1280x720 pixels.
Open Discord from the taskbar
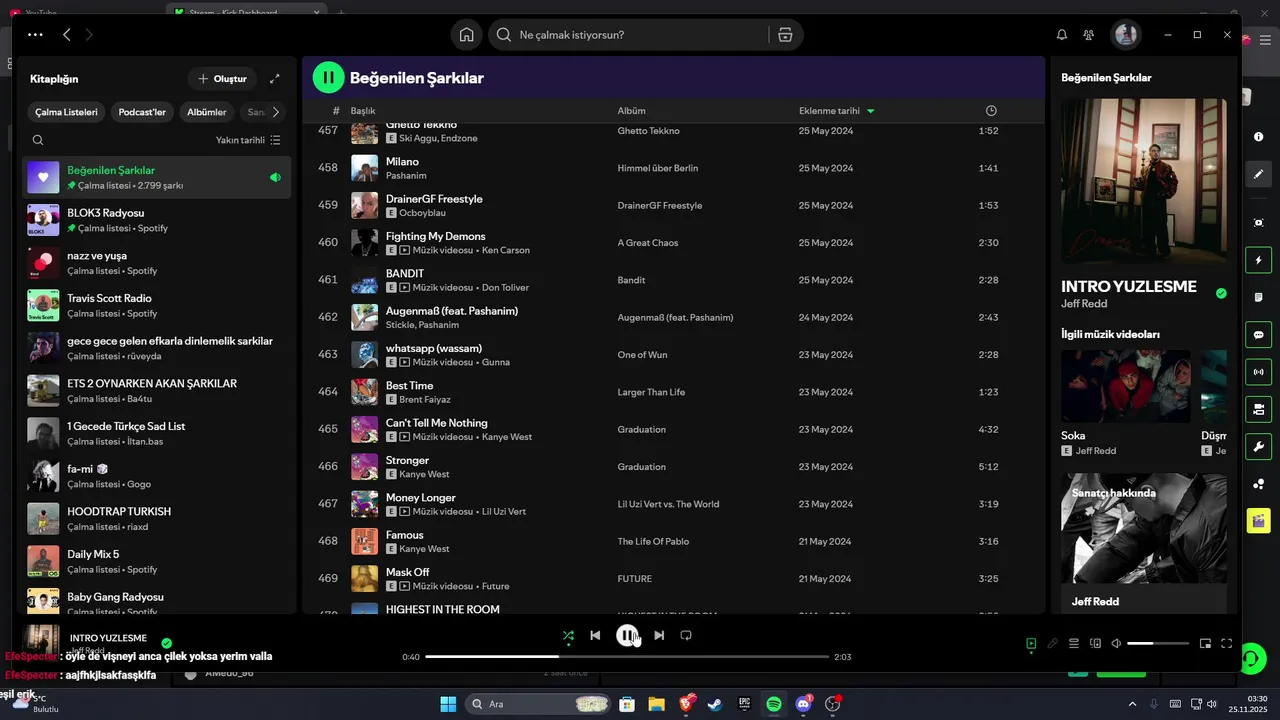coord(803,704)
